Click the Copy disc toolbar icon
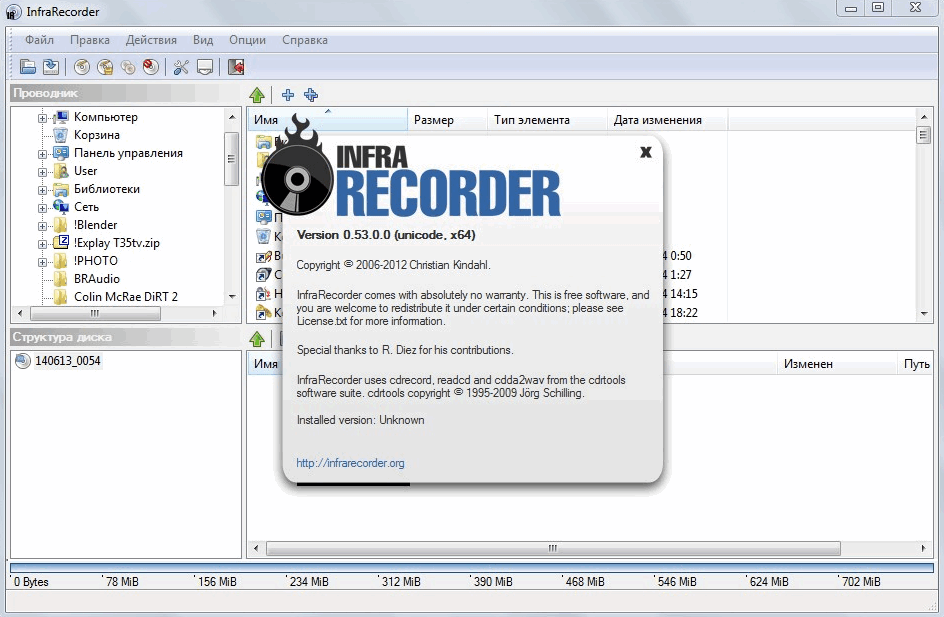Image resolution: width=944 pixels, height=617 pixels. 128,67
